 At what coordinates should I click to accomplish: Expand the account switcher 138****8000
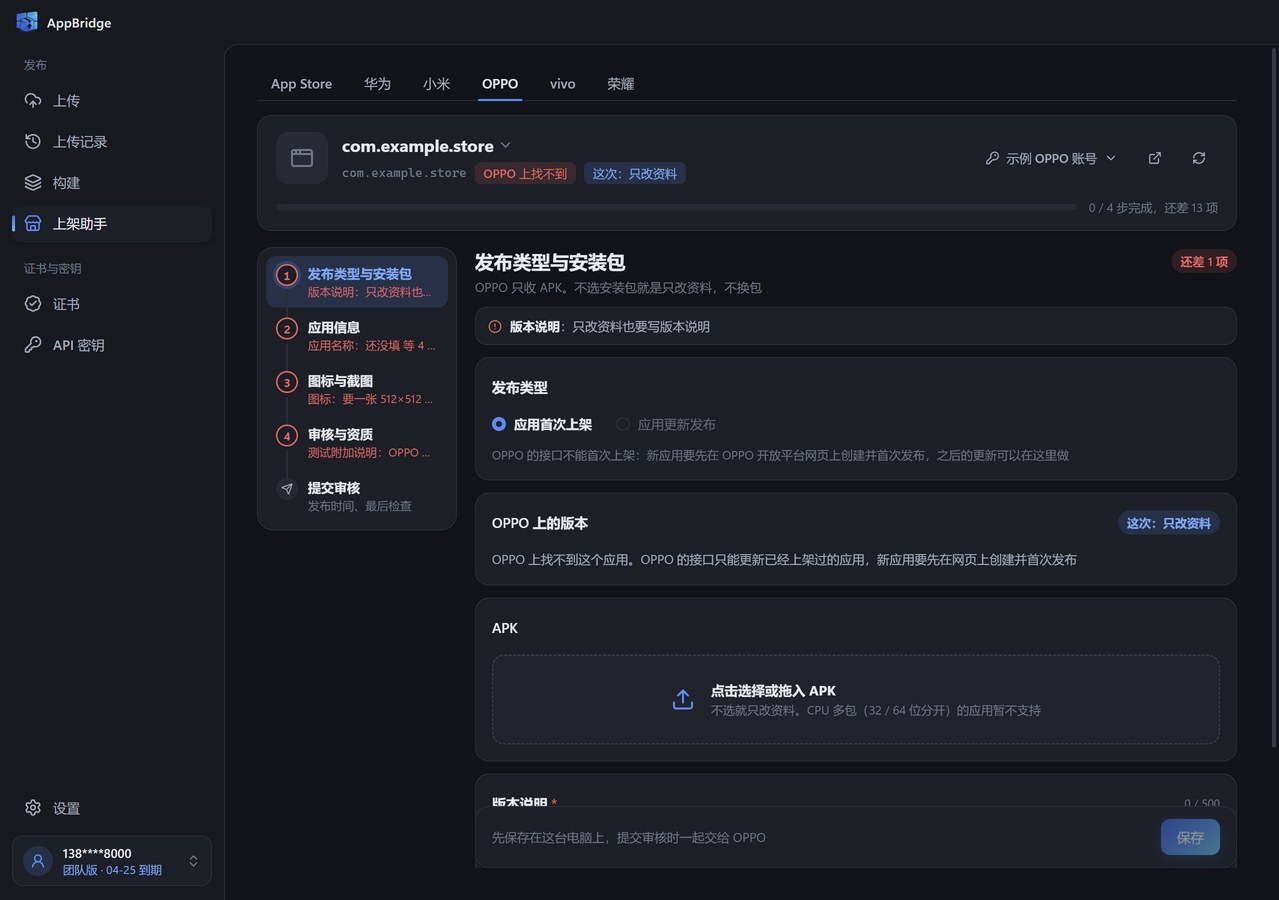(x=112, y=861)
